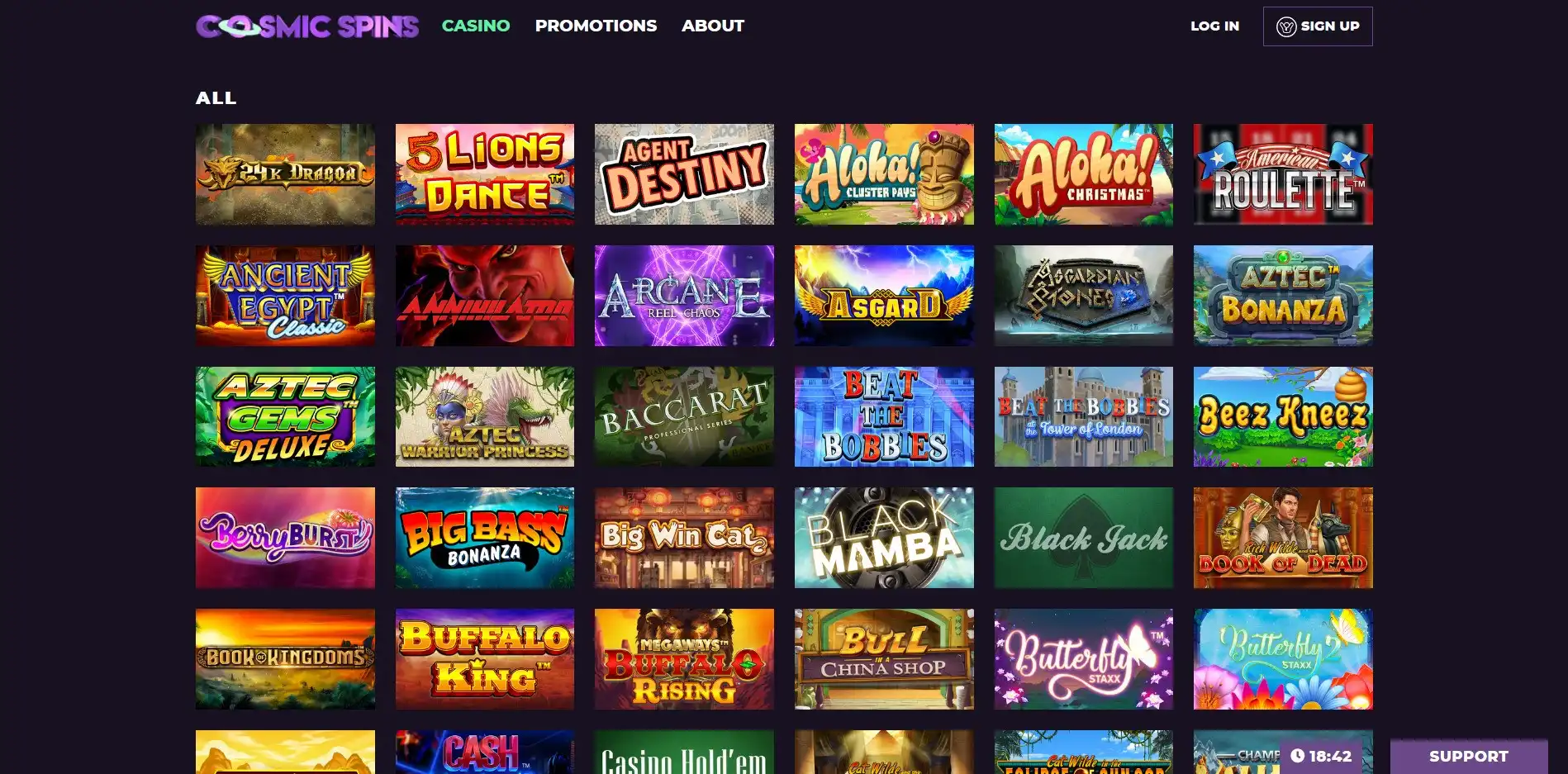Click the clock icon showing 18:42
The image size is (1568, 774).
[1297, 756]
